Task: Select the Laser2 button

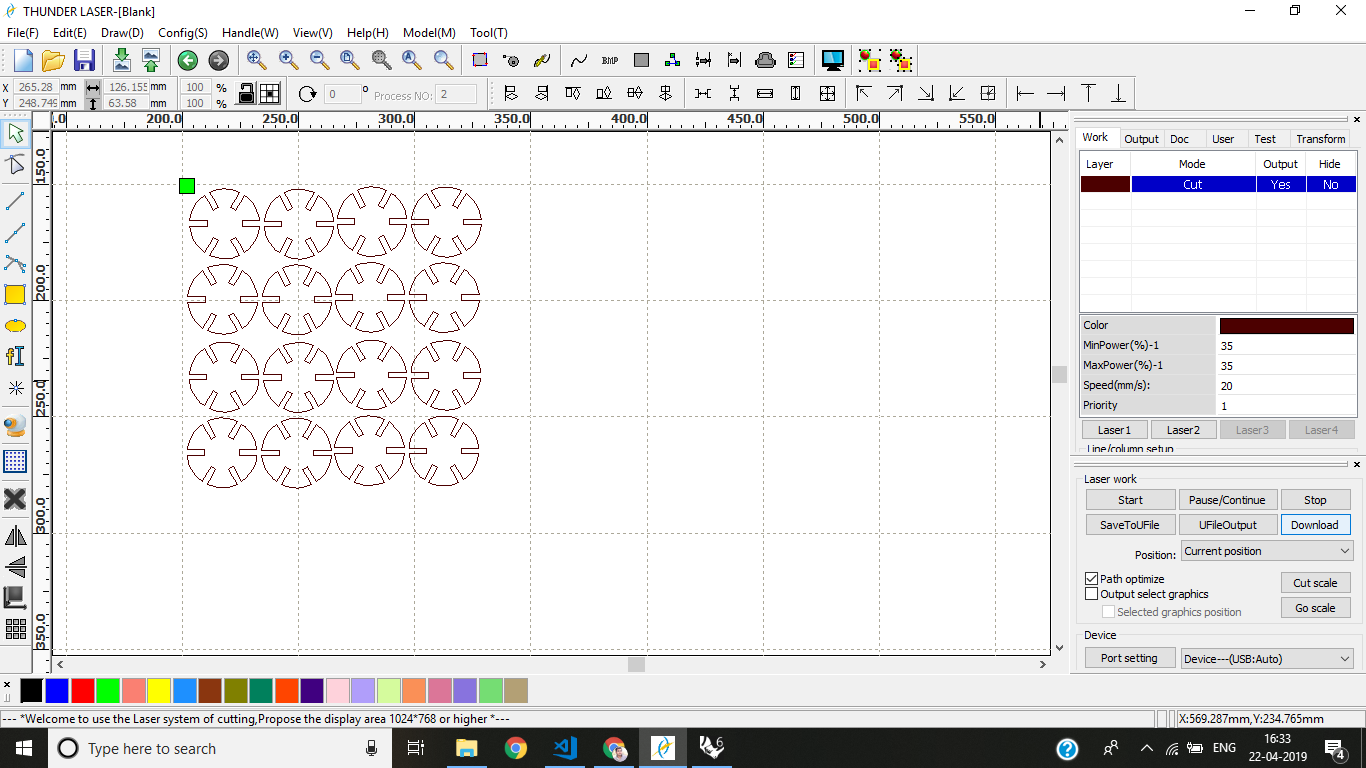Action: coord(1183,430)
